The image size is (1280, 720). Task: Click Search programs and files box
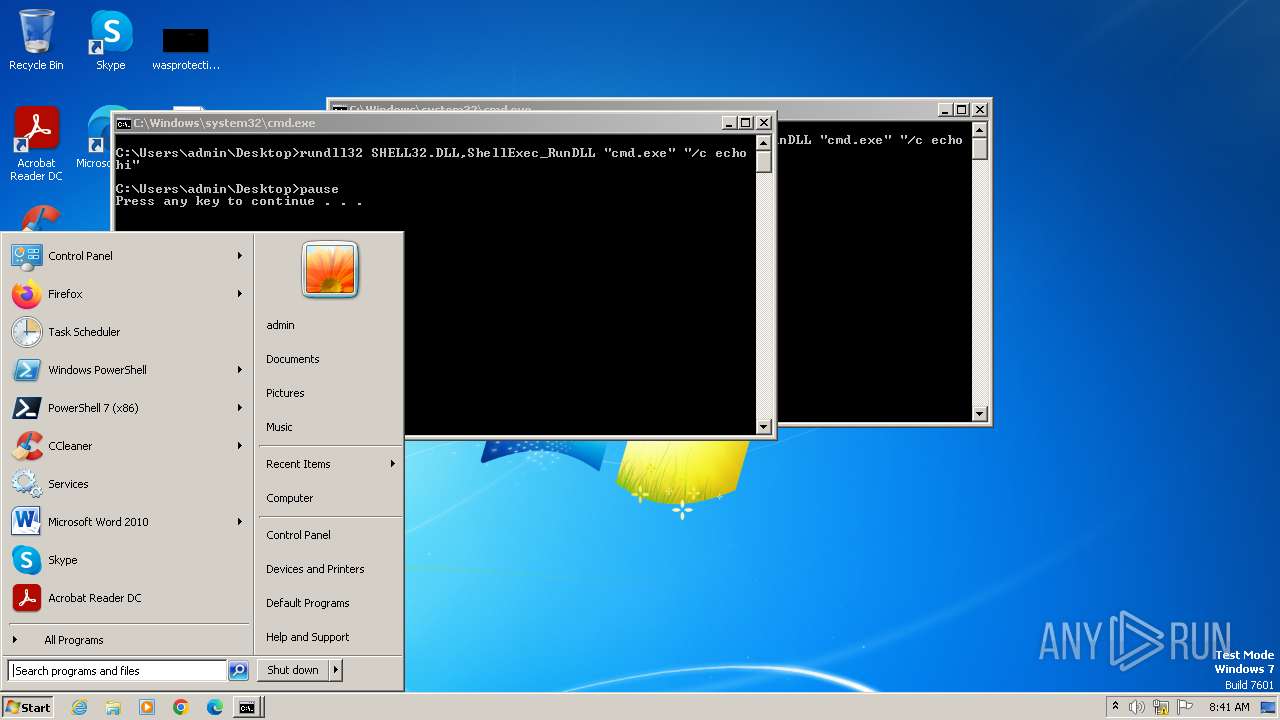[117, 670]
